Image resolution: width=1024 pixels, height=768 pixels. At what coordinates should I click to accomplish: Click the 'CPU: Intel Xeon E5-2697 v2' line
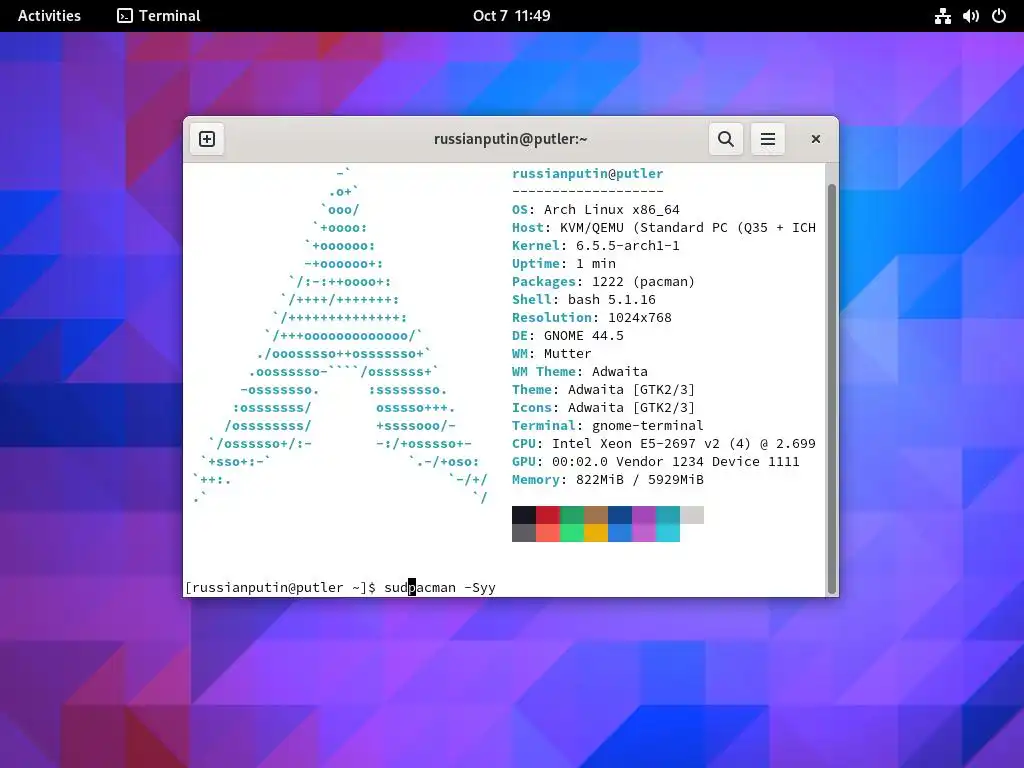(664, 443)
